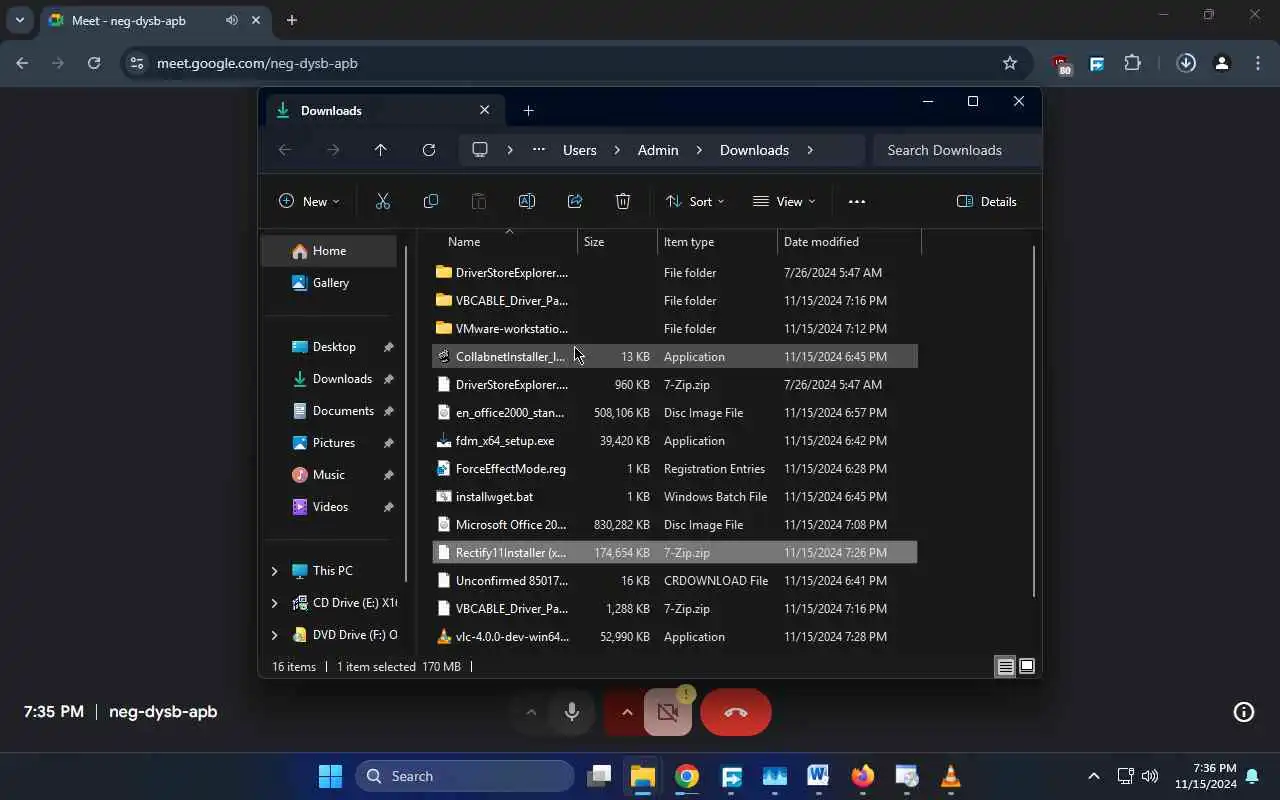Open the View dropdown
This screenshot has width=1280, height=800.
pyautogui.click(x=785, y=201)
